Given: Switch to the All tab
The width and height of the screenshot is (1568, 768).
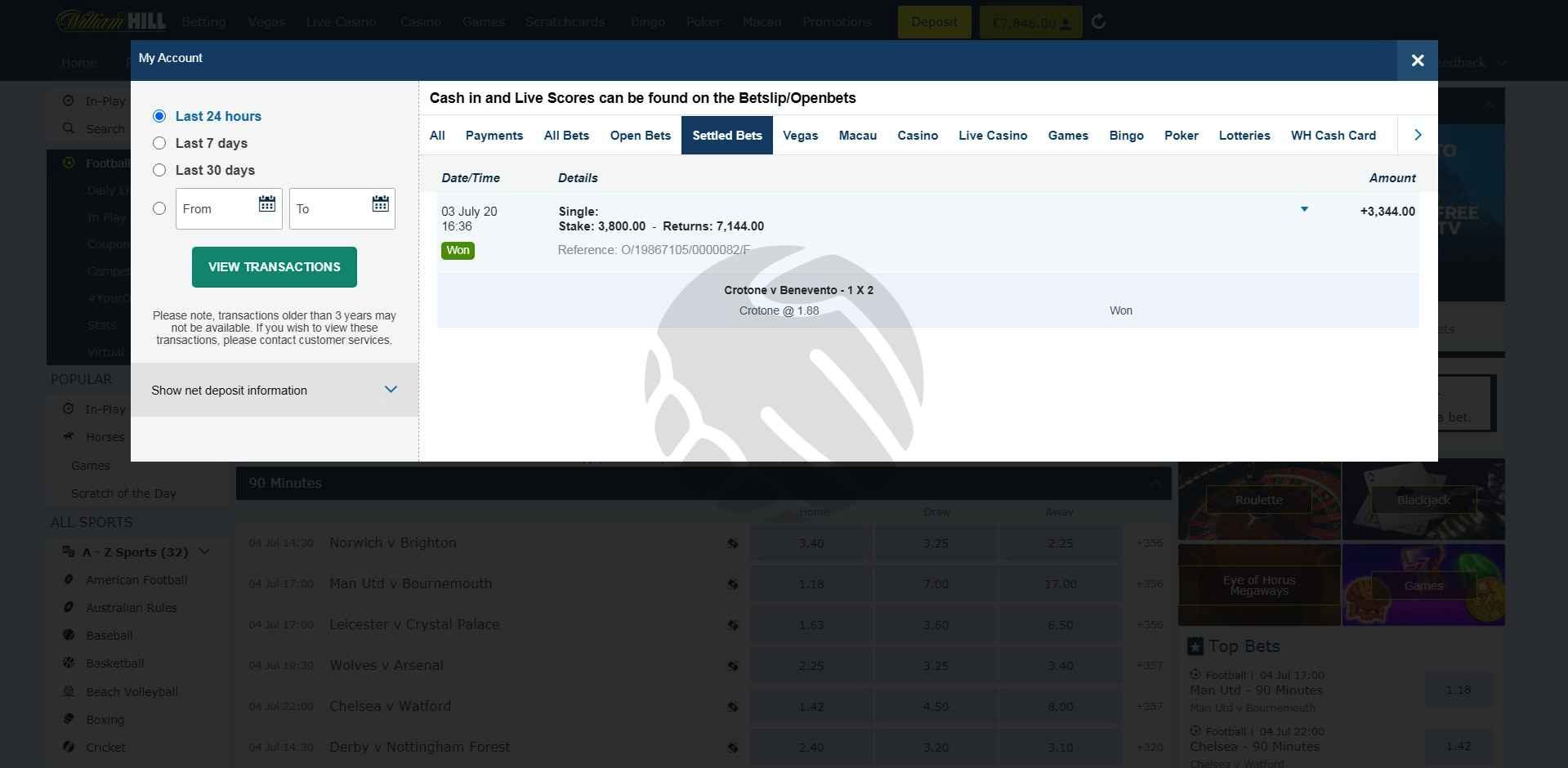Looking at the screenshot, I should (x=437, y=136).
